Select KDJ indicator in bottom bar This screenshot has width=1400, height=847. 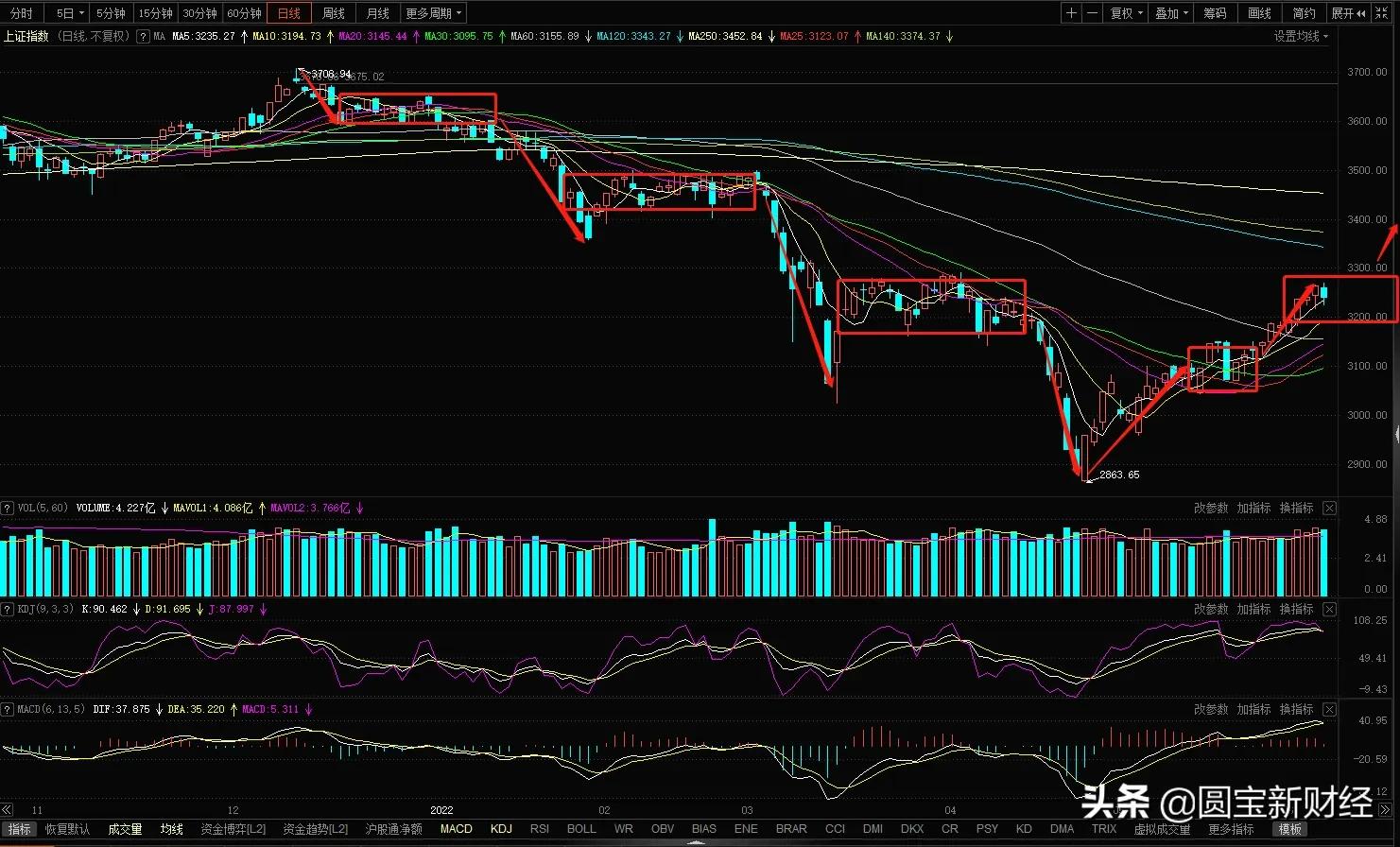[x=501, y=829]
